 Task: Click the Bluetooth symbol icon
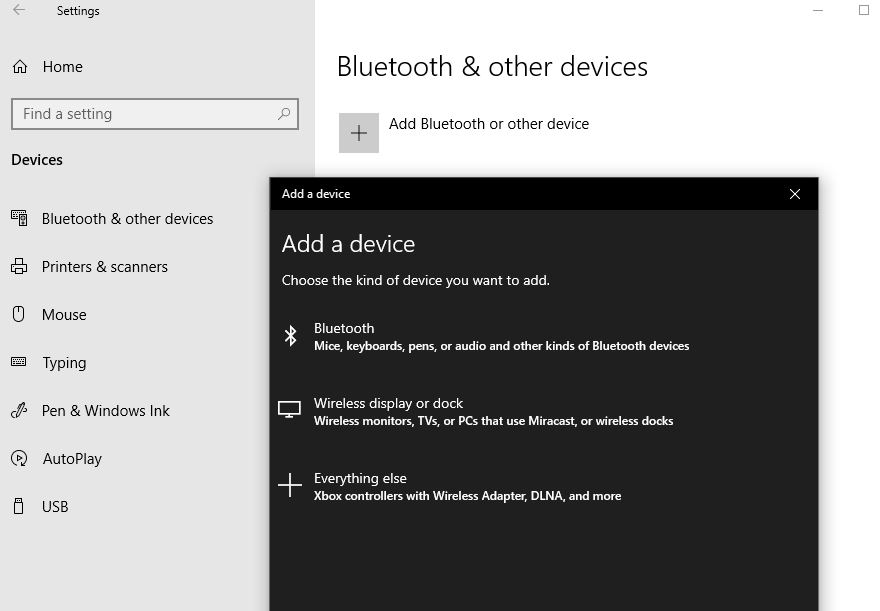(290, 336)
